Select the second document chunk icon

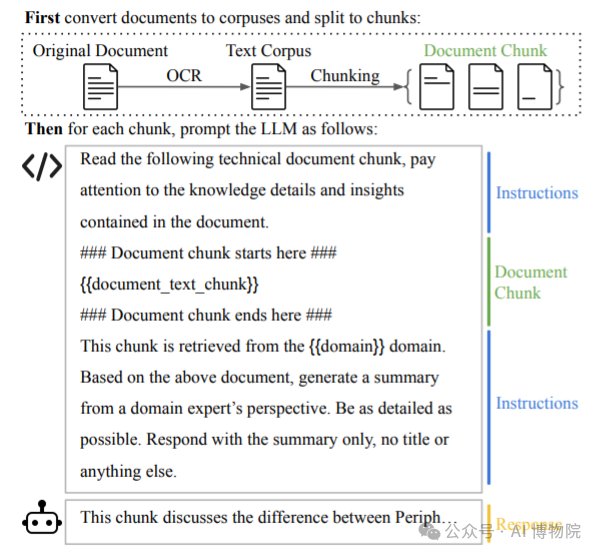click(486, 87)
